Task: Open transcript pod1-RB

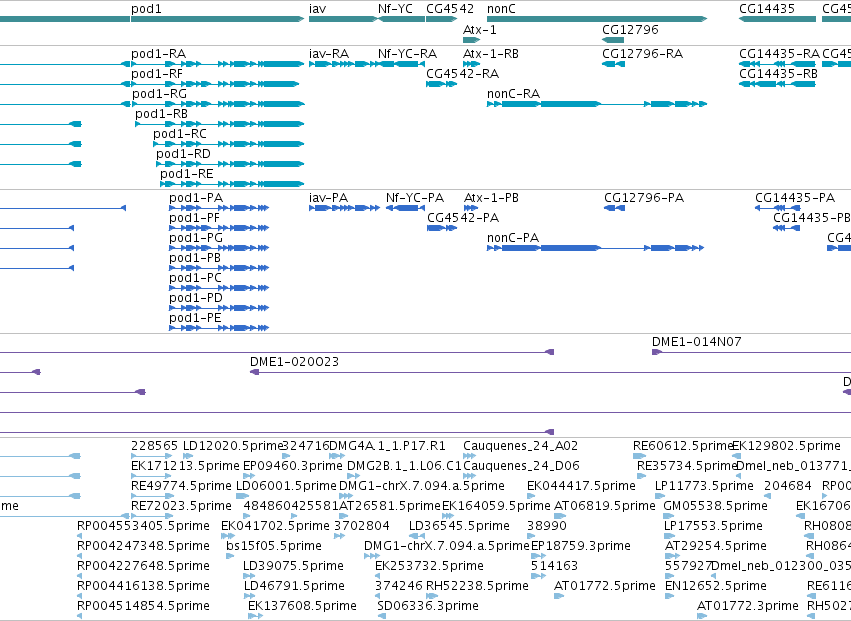Action: point(219,124)
